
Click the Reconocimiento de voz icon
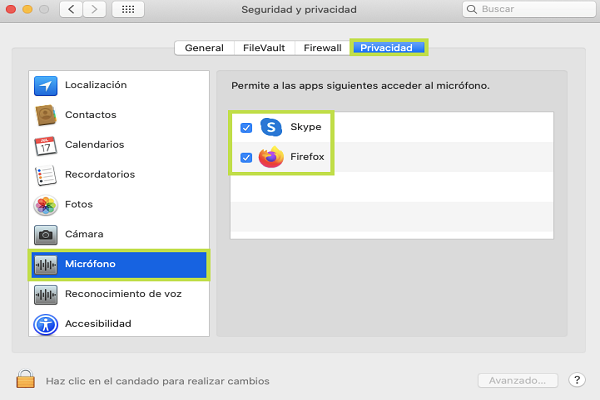coord(46,295)
